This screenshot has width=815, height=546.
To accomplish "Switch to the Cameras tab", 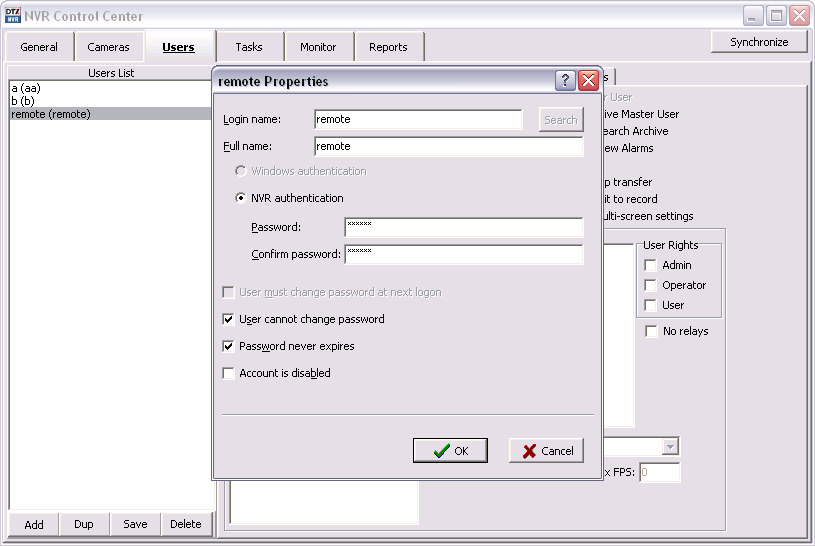I will pyautogui.click(x=108, y=47).
